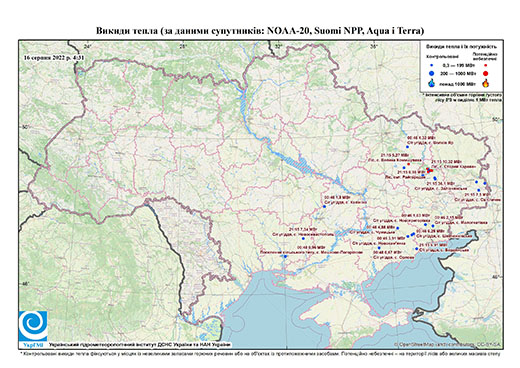Image resolution: width=520 pixels, height=368 pixels.
Task: Select the large blue 200–1000 MW legend circle
Action: pyautogui.click(x=432, y=73)
